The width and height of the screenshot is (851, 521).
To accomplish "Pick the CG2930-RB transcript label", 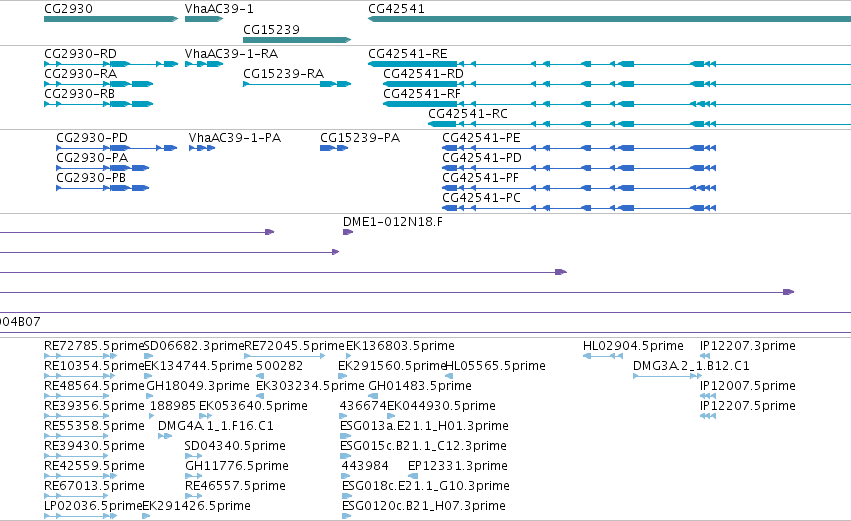I will pos(79,94).
